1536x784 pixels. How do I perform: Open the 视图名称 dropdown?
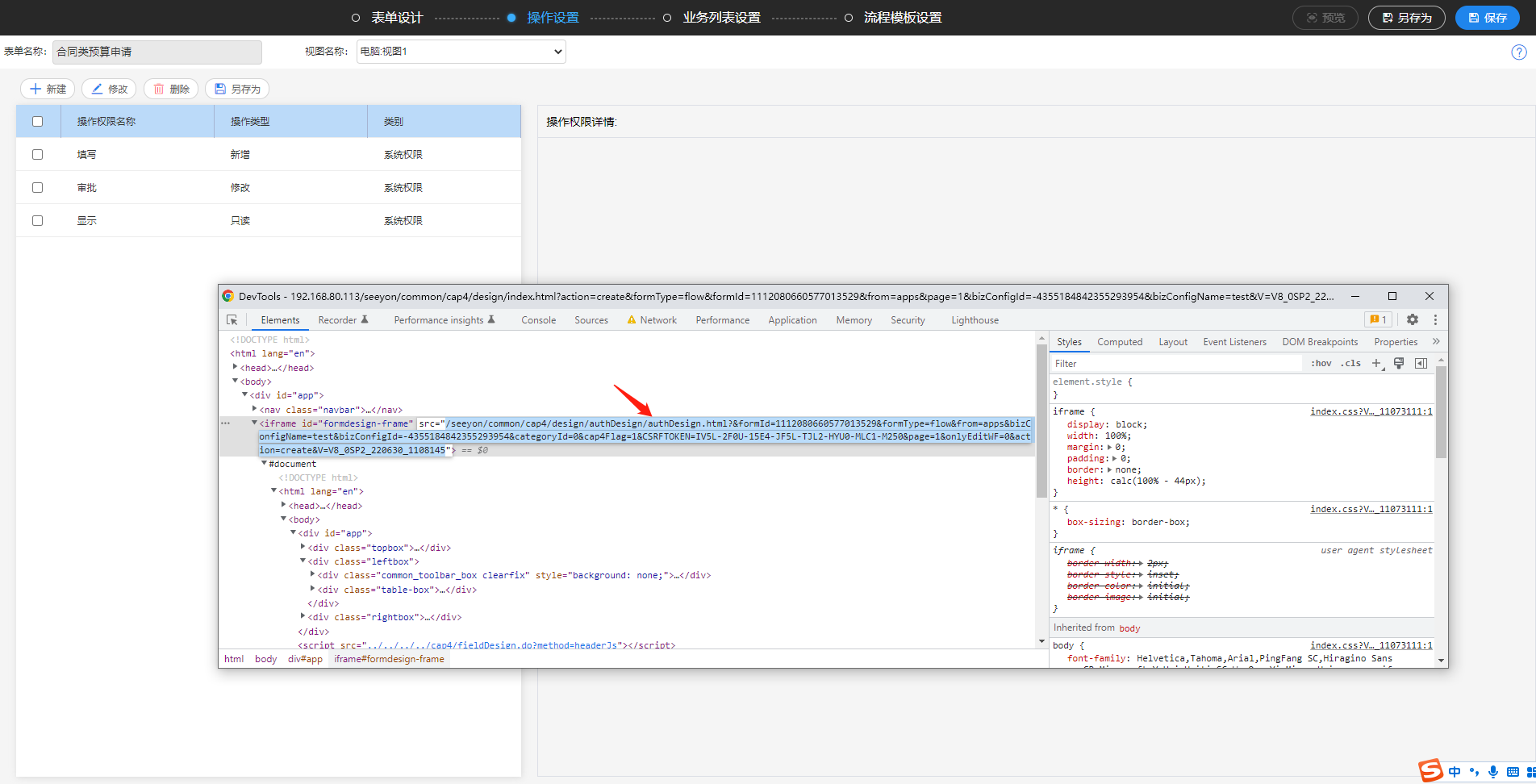pyautogui.click(x=461, y=52)
